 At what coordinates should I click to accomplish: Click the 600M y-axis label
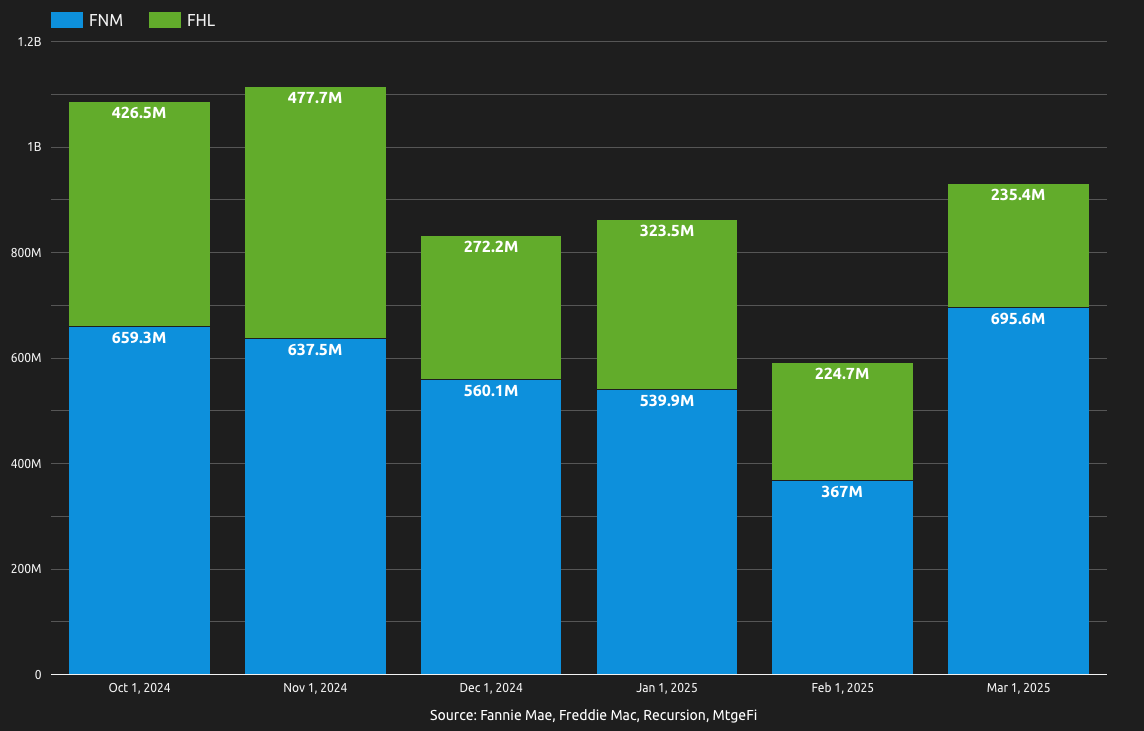point(26,358)
